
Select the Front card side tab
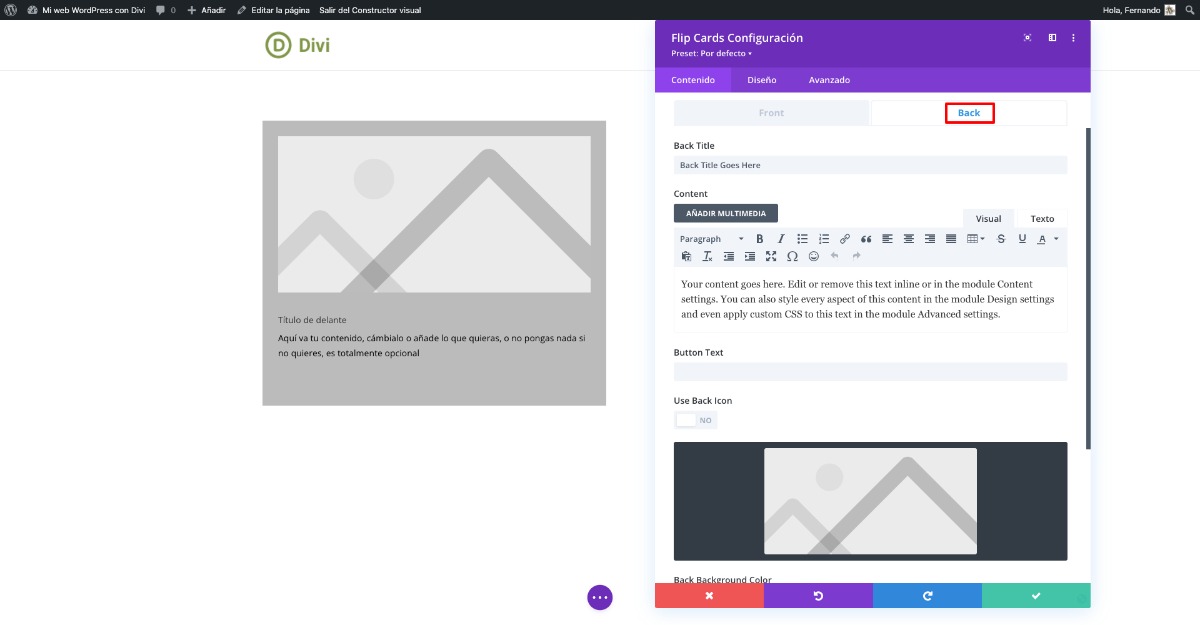[771, 113]
